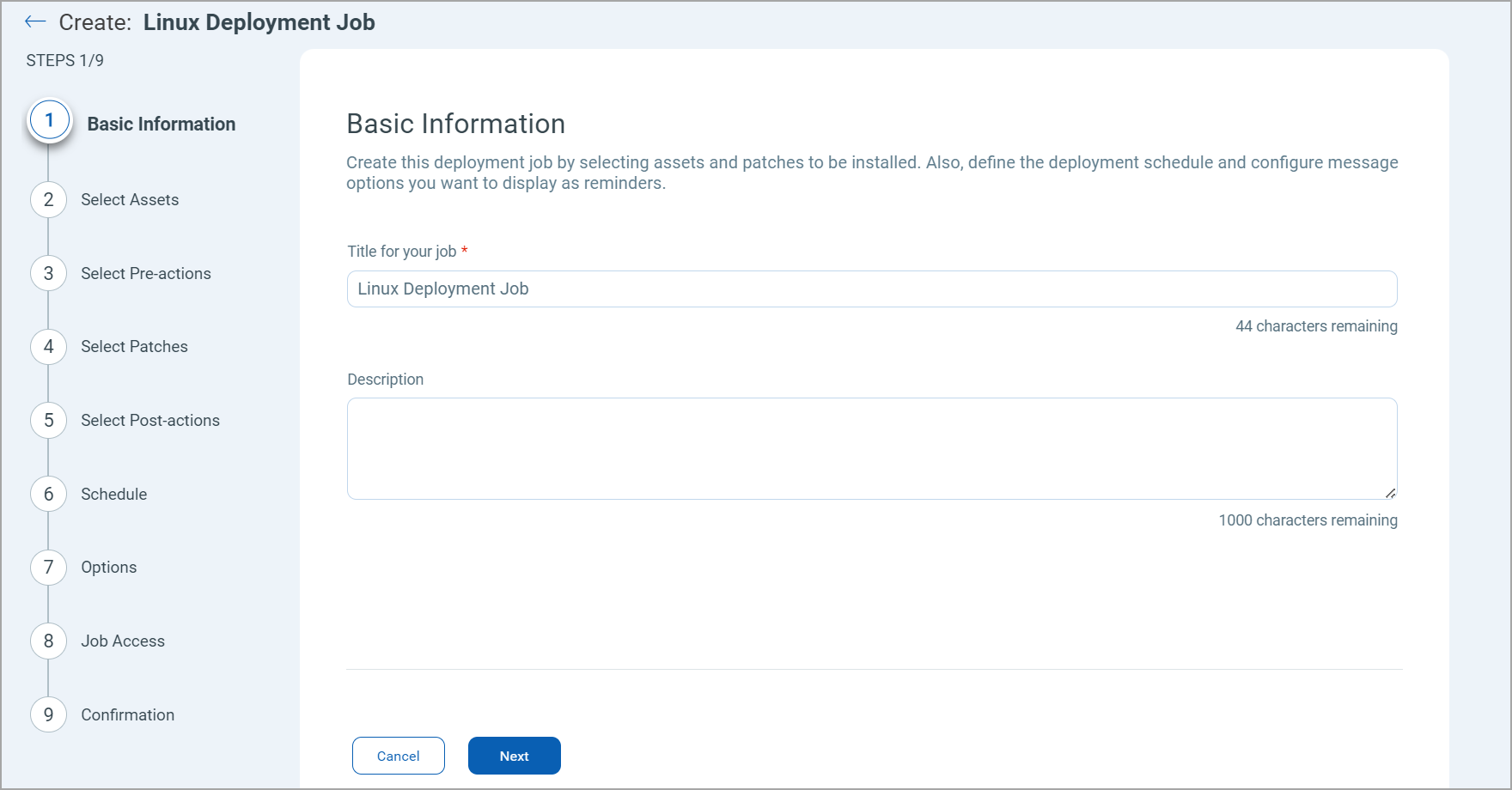Click the Linux Deployment Job header text
The height and width of the screenshot is (790, 1512).
(259, 21)
